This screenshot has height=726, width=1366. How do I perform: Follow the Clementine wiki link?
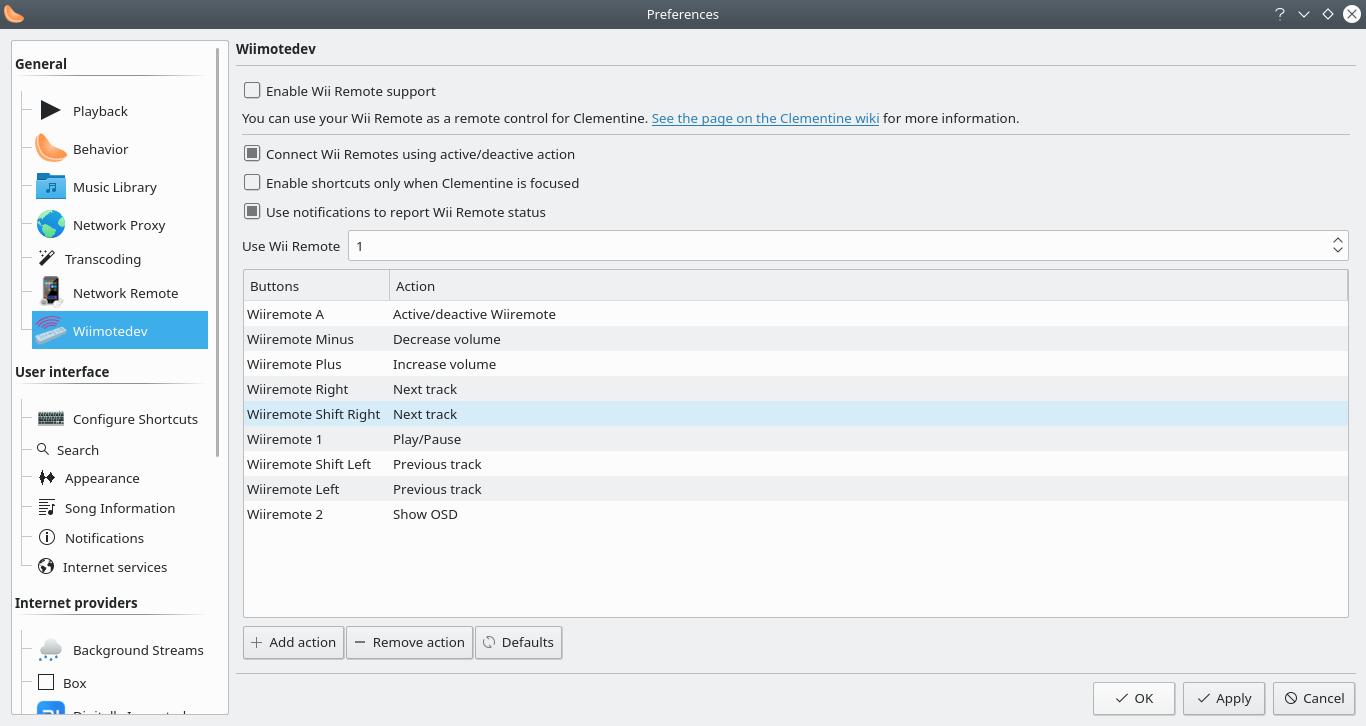tap(765, 118)
